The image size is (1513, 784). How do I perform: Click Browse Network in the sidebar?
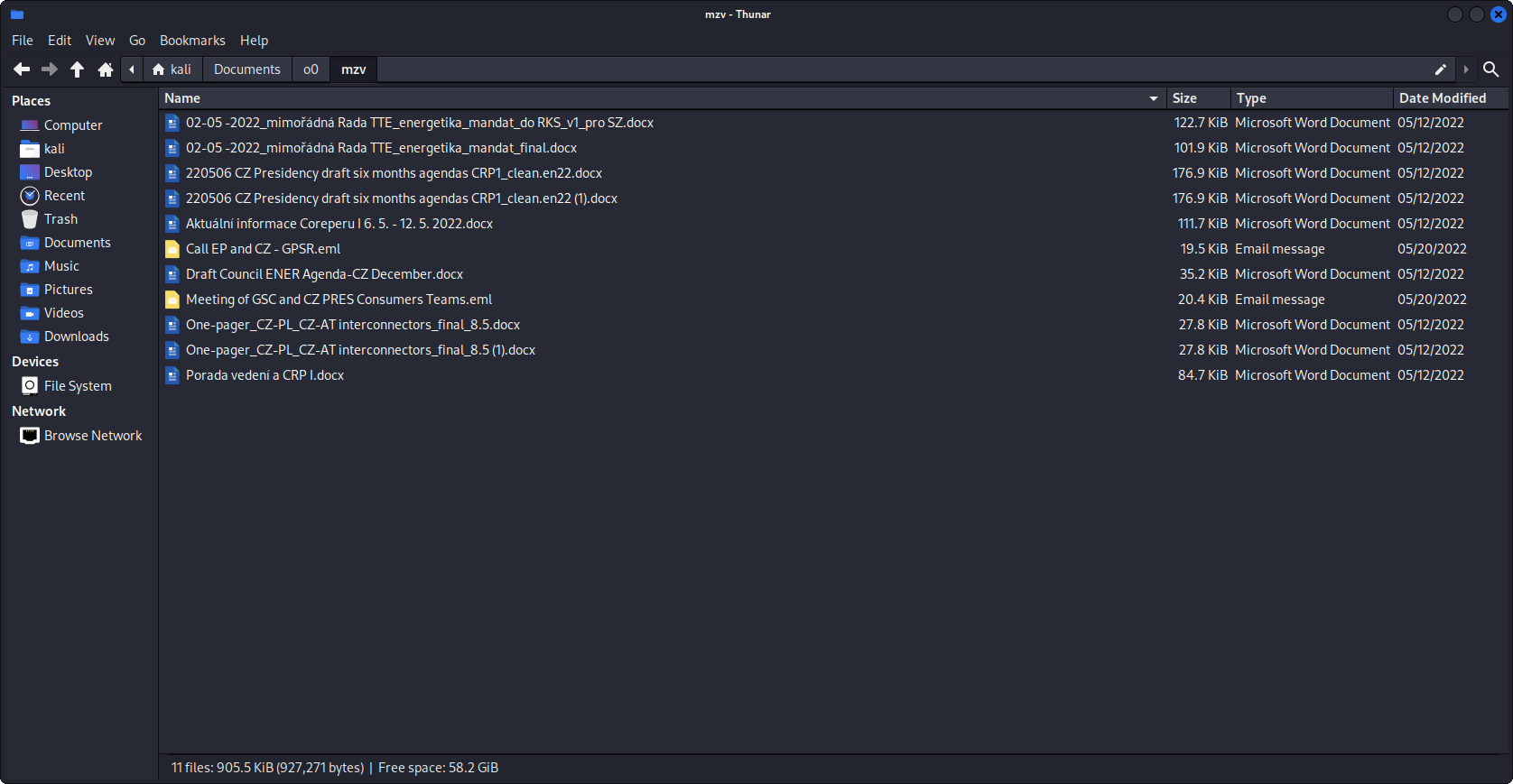coord(93,436)
